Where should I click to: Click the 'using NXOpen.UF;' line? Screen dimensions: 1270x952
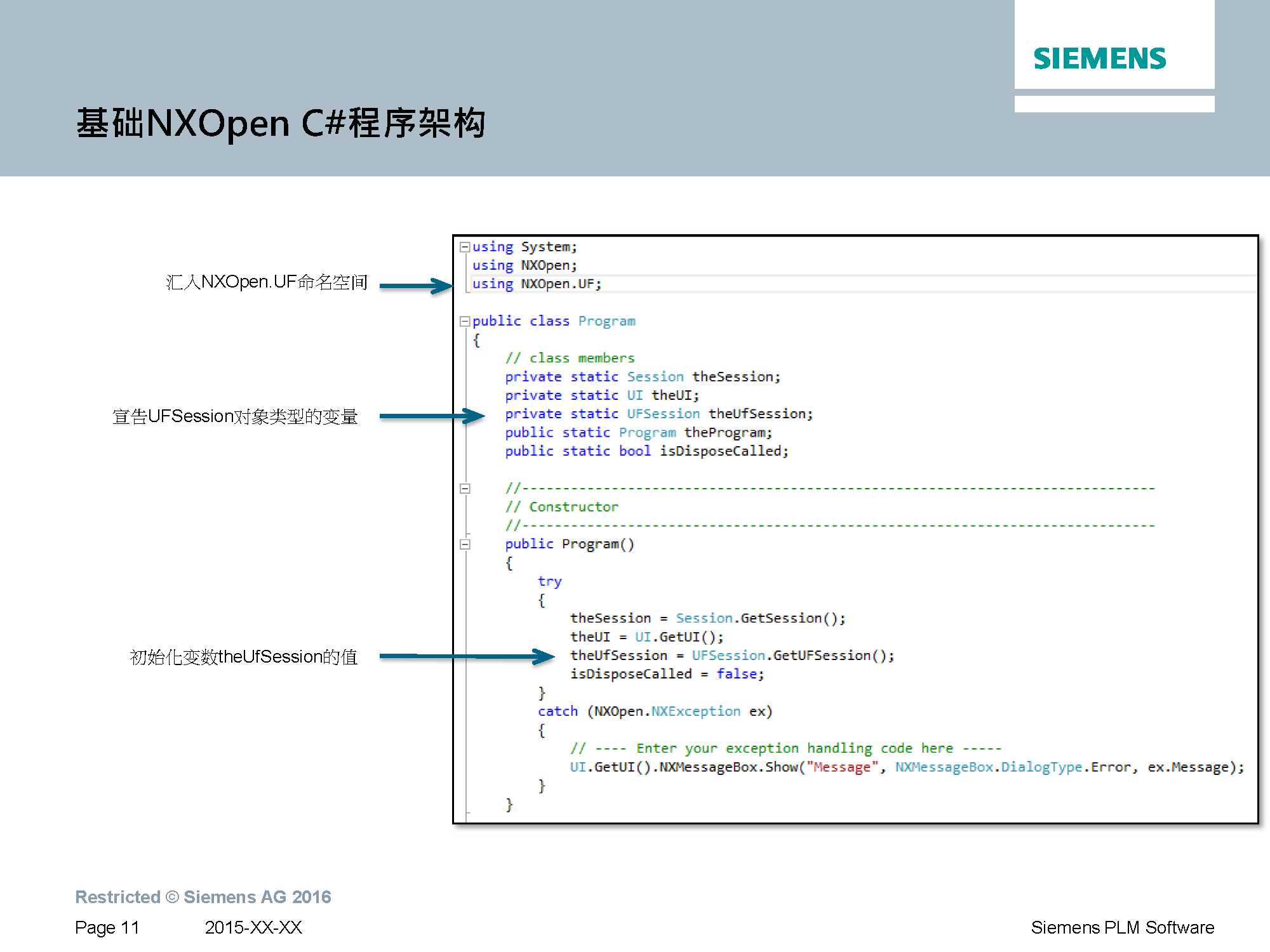(537, 284)
